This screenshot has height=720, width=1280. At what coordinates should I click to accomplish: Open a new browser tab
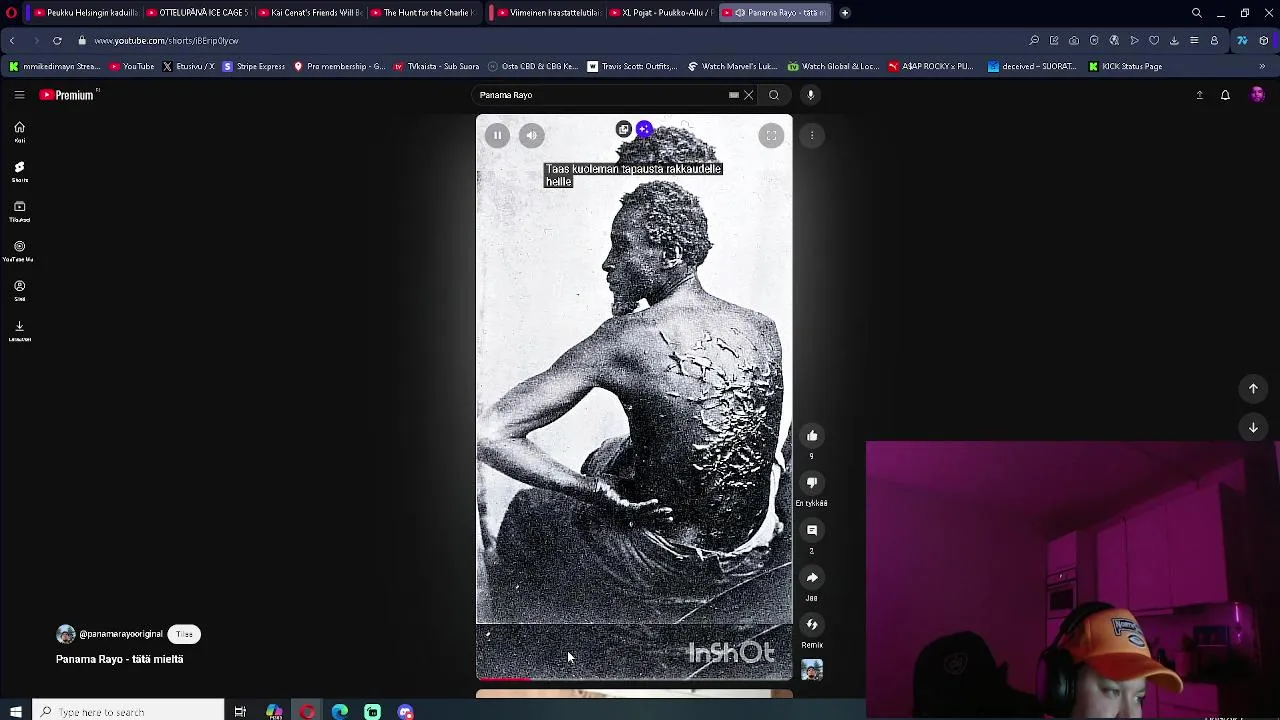point(845,13)
